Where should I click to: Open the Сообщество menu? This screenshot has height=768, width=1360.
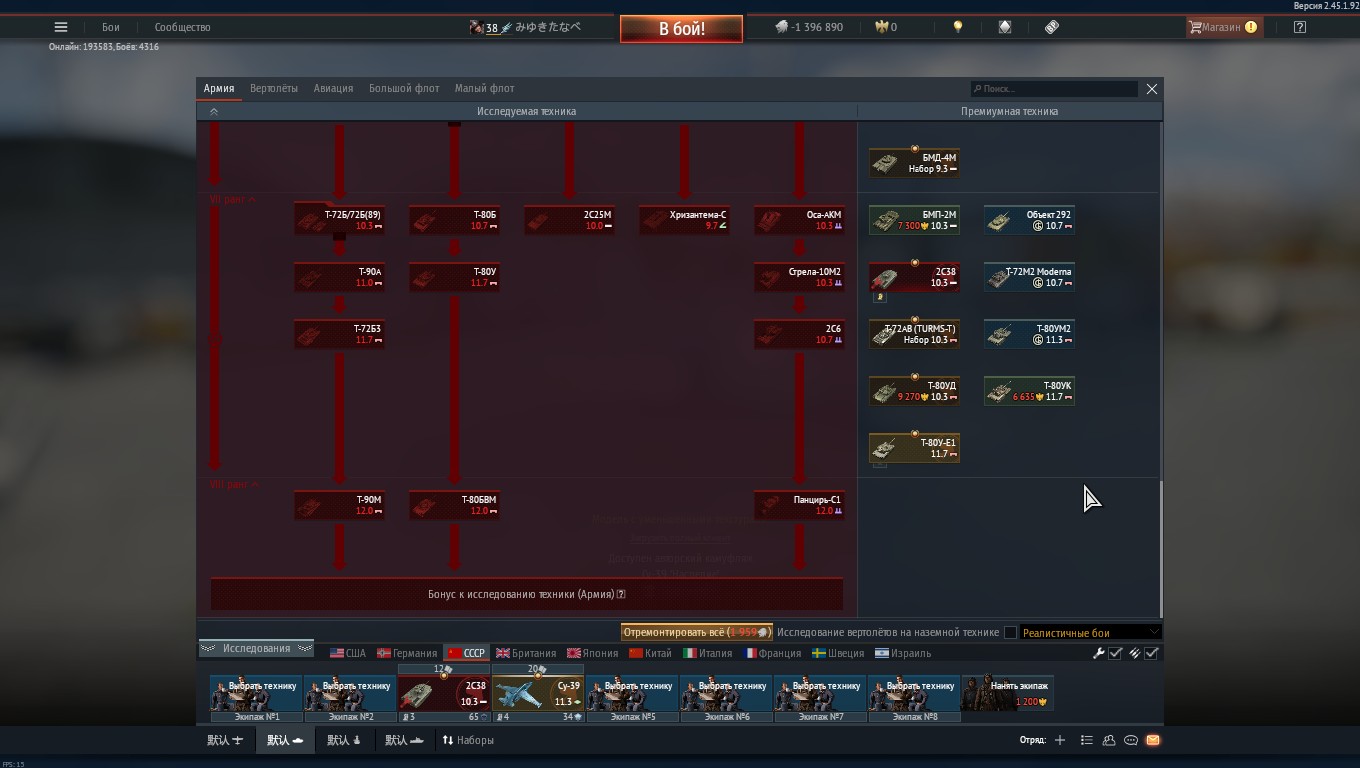point(182,27)
